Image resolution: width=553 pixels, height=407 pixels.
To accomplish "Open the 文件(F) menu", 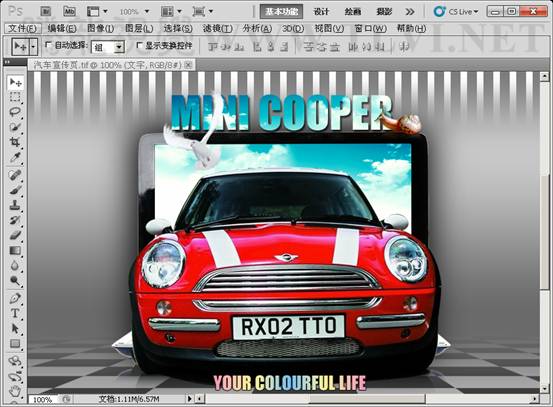I will (23, 28).
